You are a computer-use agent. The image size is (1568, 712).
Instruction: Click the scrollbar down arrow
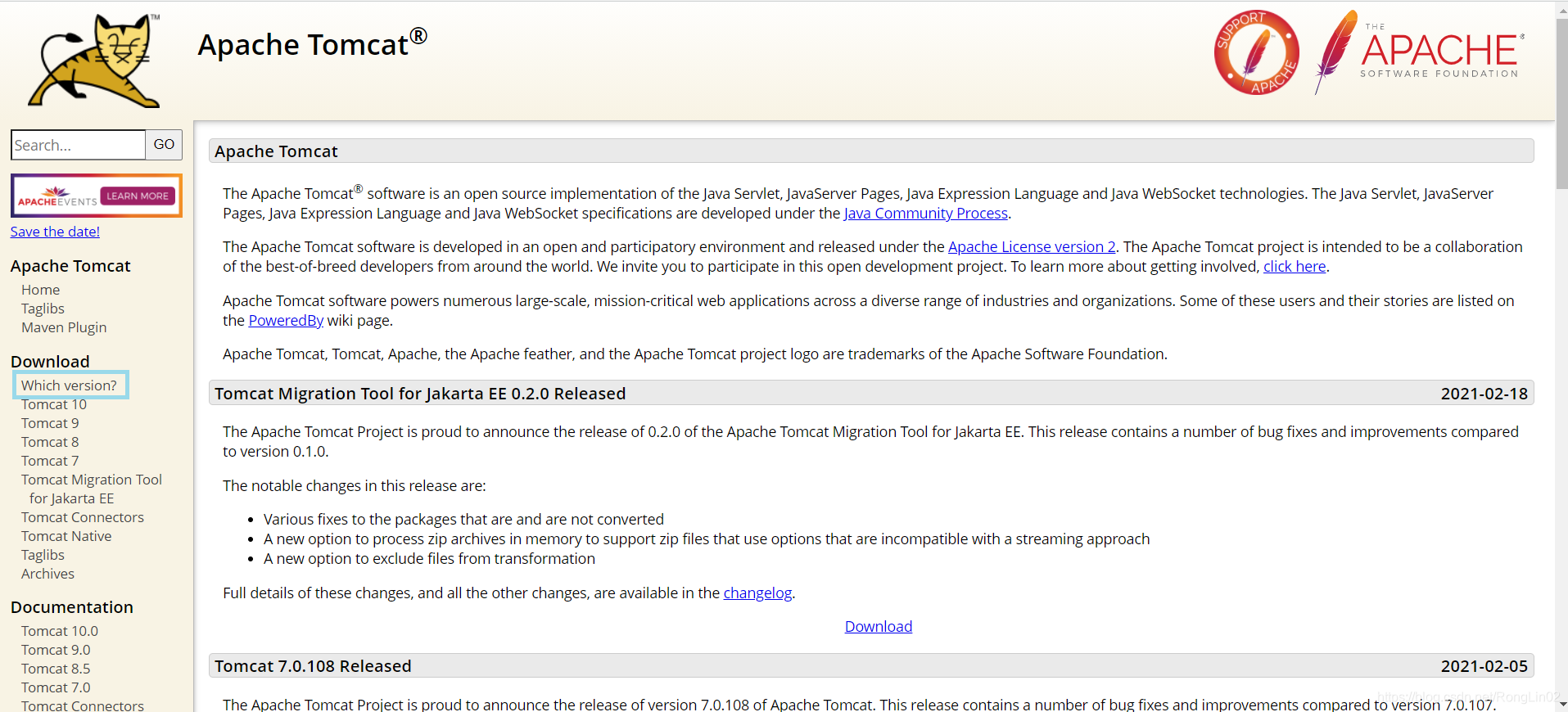click(1561, 704)
